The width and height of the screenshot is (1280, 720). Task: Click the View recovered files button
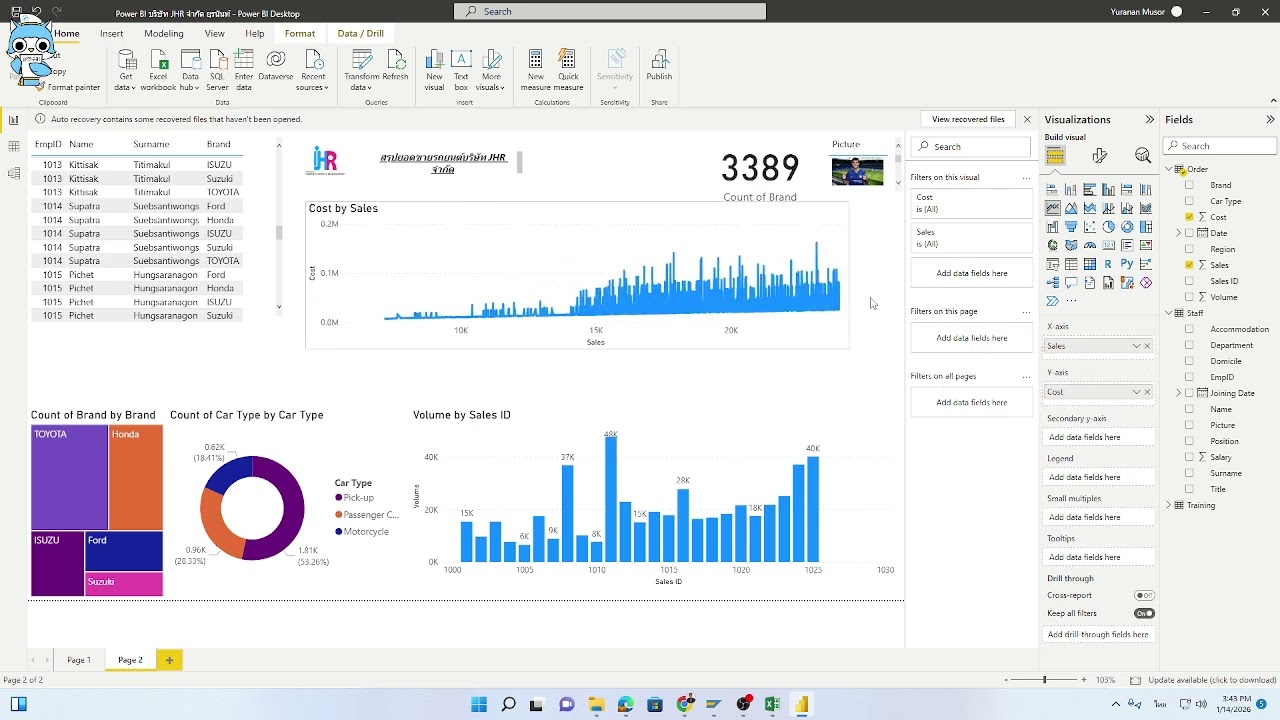(968, 119)
